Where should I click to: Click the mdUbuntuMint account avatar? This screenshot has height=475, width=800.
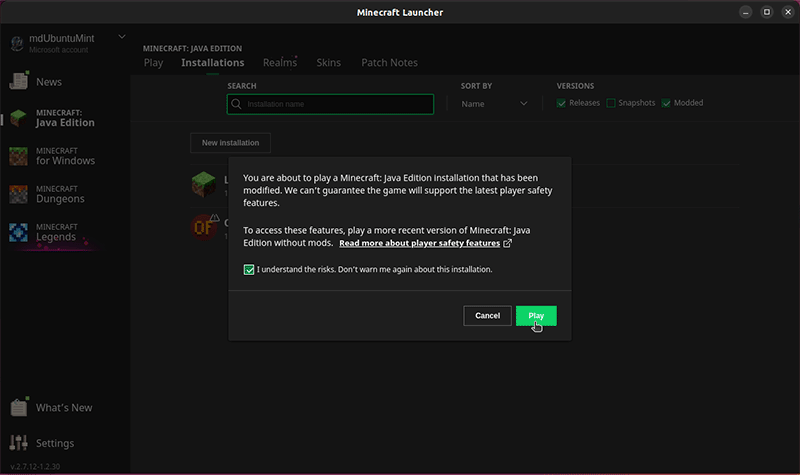(x=17, y=43)
